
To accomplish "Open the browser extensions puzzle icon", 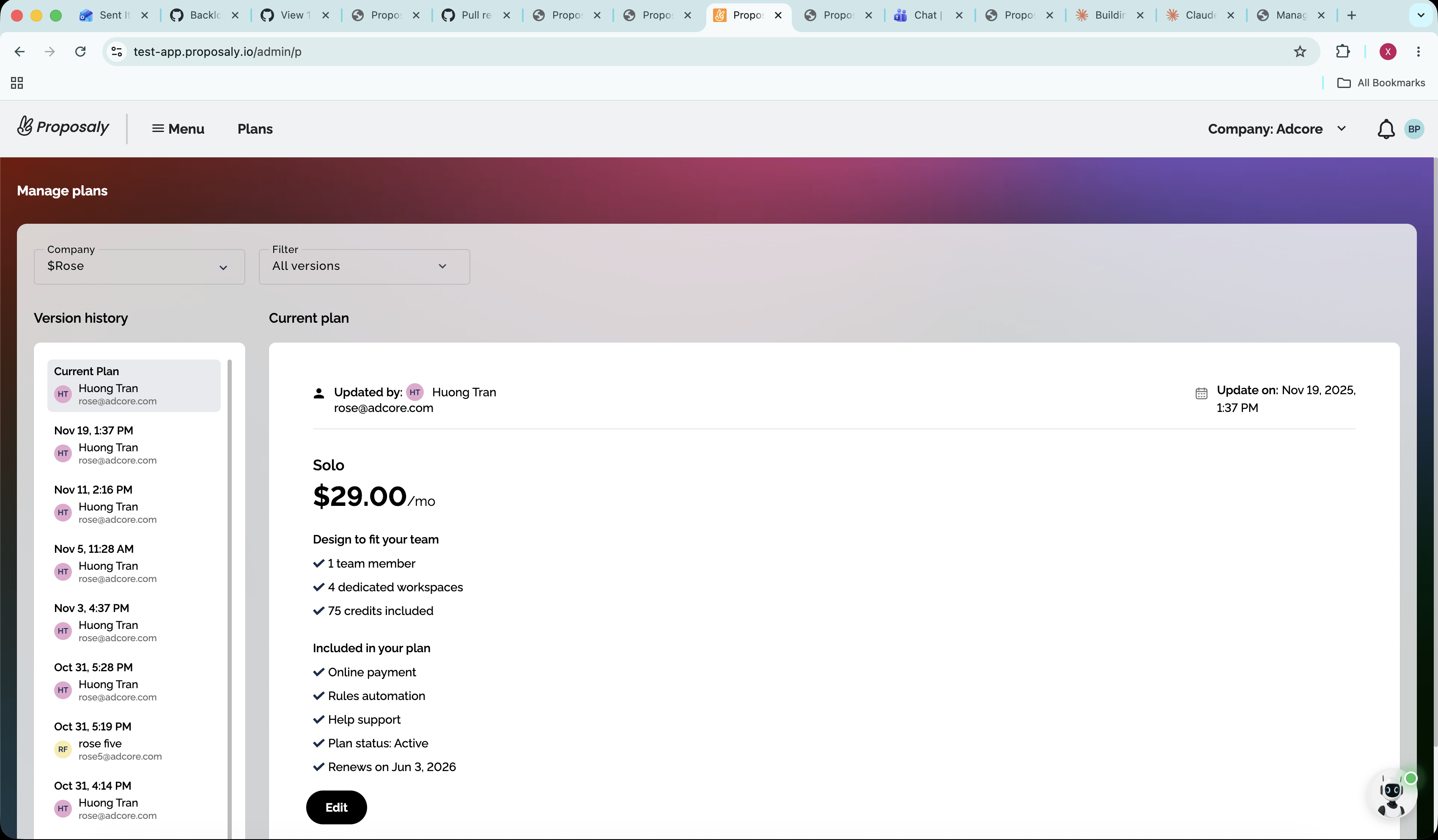I will click(x=1343, y=52).
